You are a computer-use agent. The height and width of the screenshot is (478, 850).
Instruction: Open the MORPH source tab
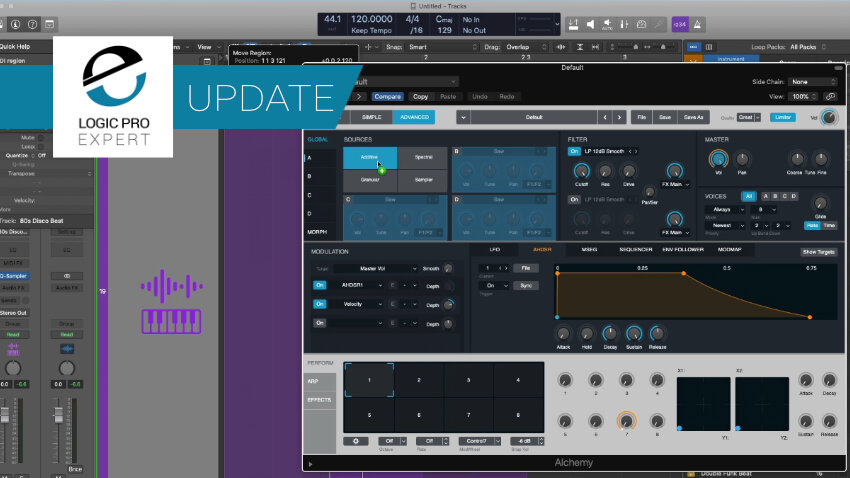[x=317, y=232]
